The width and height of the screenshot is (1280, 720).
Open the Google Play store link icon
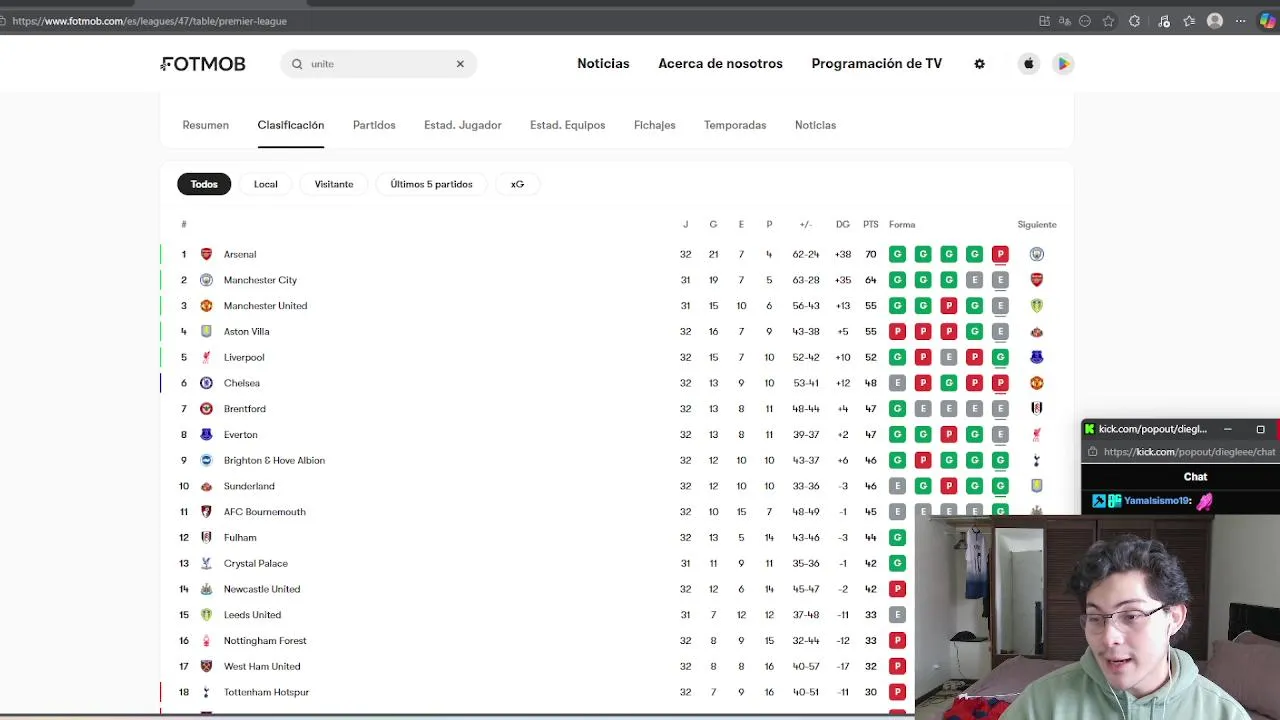point(1063,64)
